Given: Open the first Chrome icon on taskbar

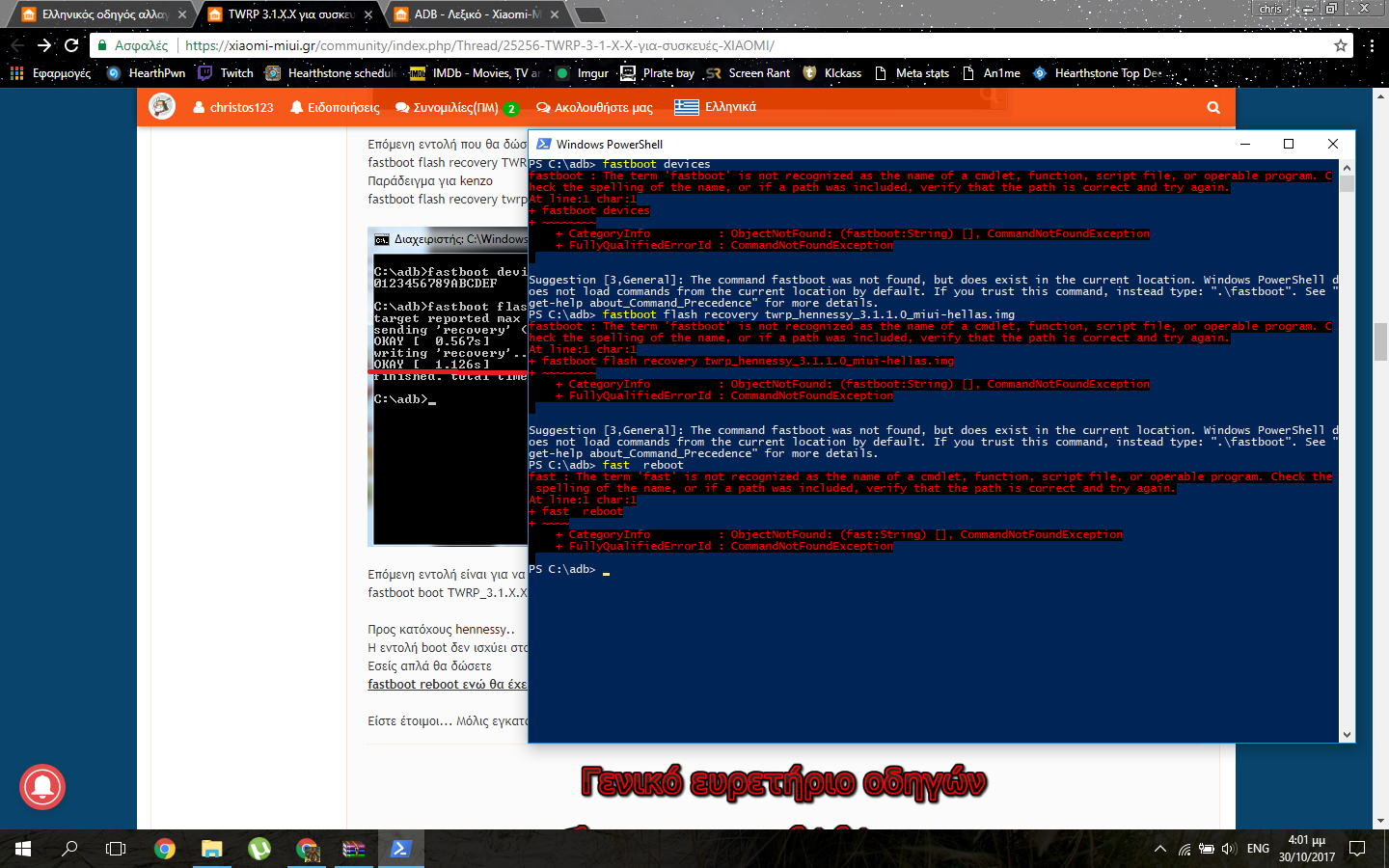Looking at the screenshot, I should point(165,849).
